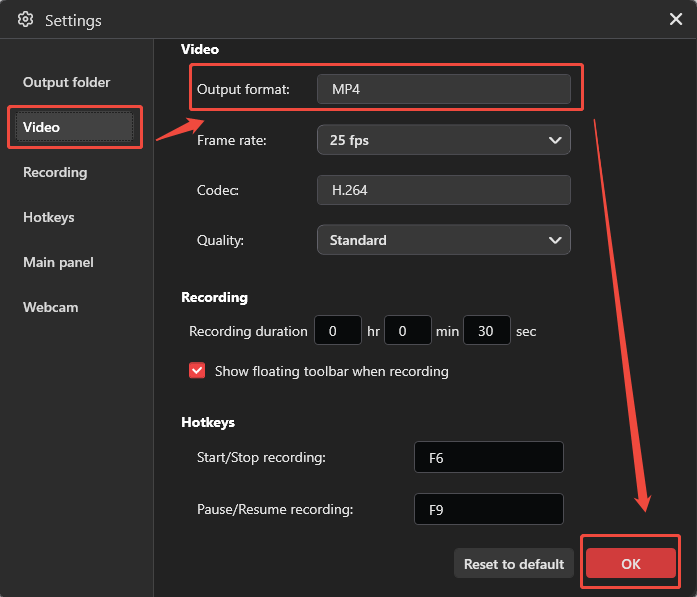Select the Video section in sidebar
The height and width of the screenshot is (597, 697).
click(75, 127)
